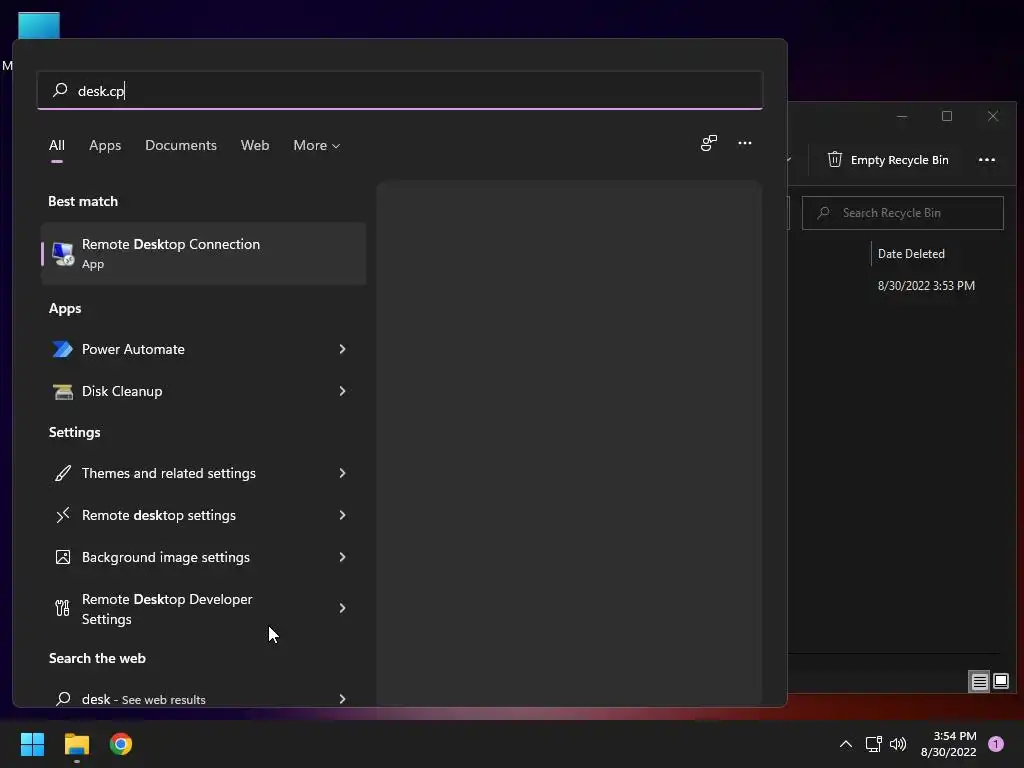Click the Empty Recycle Bin label
This screenshot has height=768, width=1024.
coord(899,160)
